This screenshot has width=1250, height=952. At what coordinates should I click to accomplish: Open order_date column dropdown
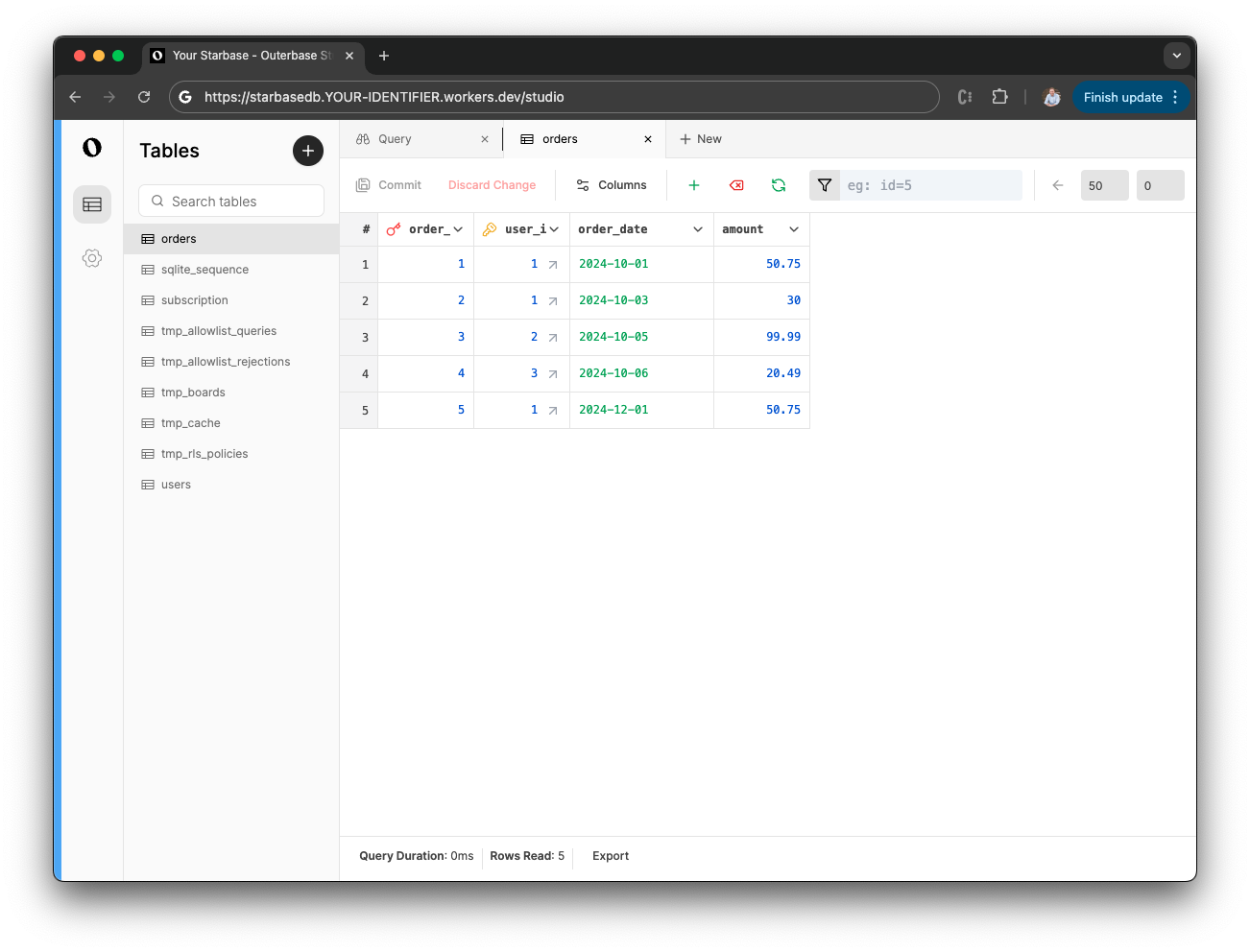pos(698,229)
